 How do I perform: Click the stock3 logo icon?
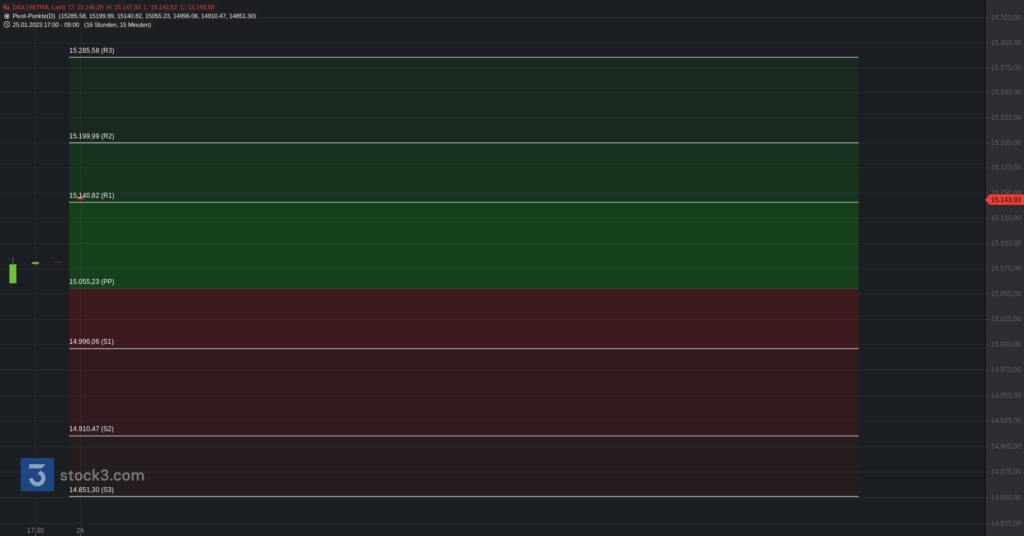[x=37, y=475]
